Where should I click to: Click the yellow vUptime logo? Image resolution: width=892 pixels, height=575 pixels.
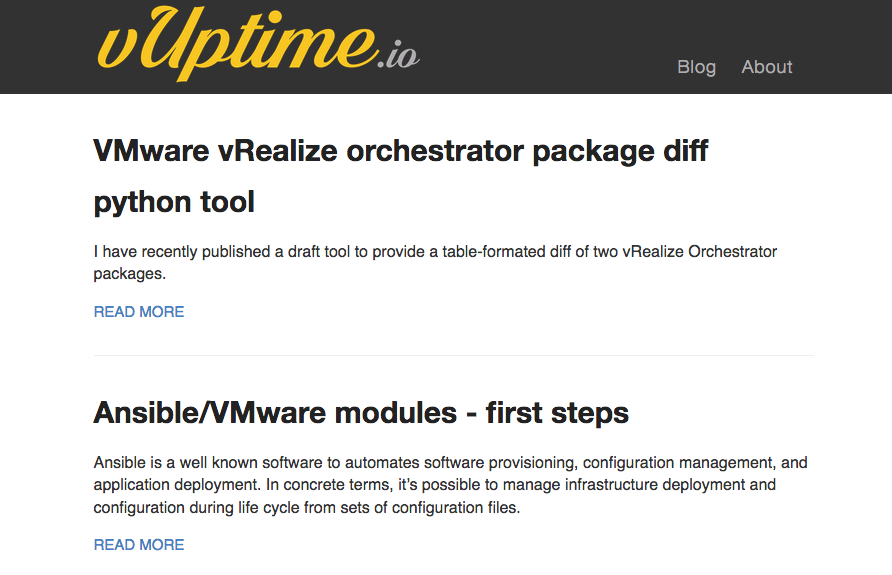(x=236, y=43)
